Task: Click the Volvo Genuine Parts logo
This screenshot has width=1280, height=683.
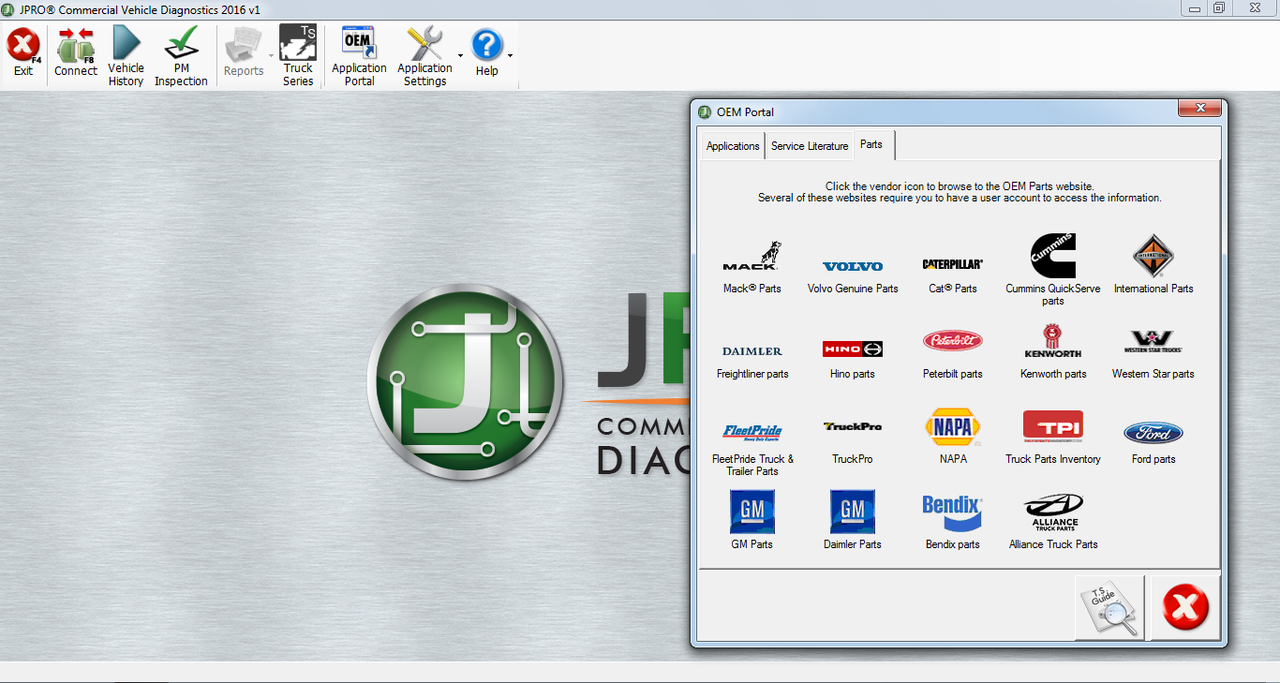Action: pos(853,266)
